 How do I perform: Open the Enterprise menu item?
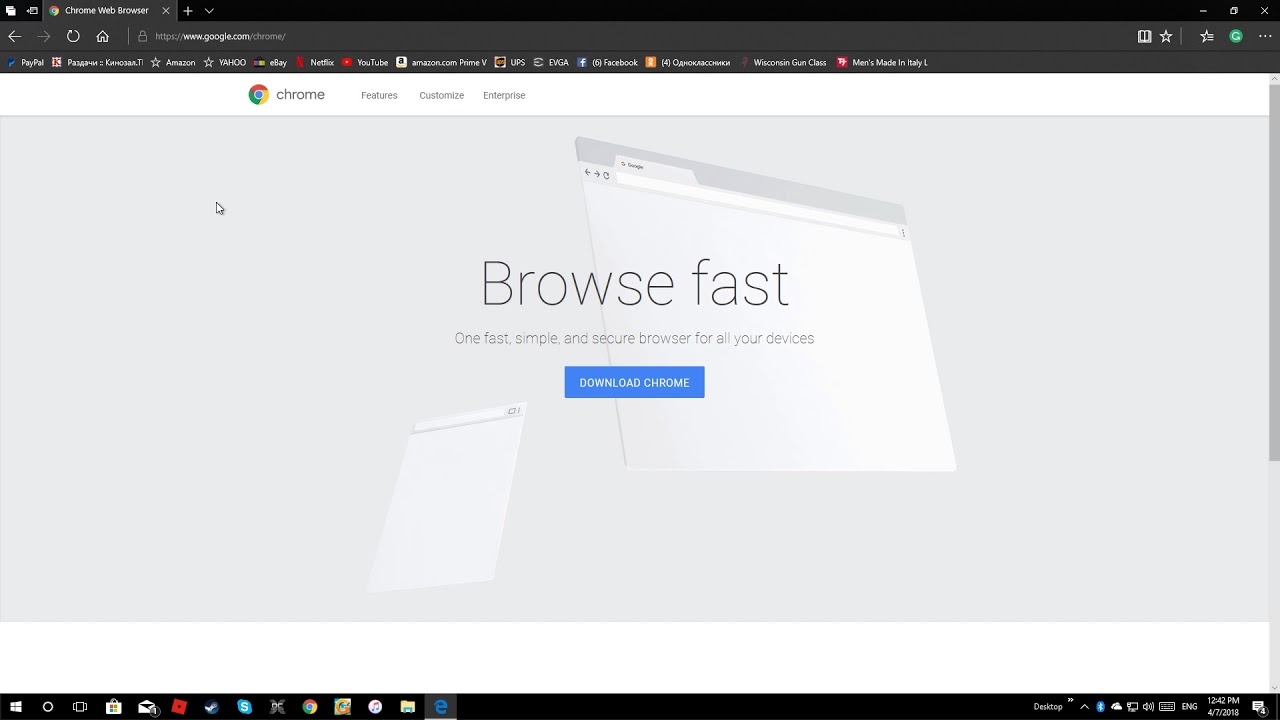pos(504,95)
